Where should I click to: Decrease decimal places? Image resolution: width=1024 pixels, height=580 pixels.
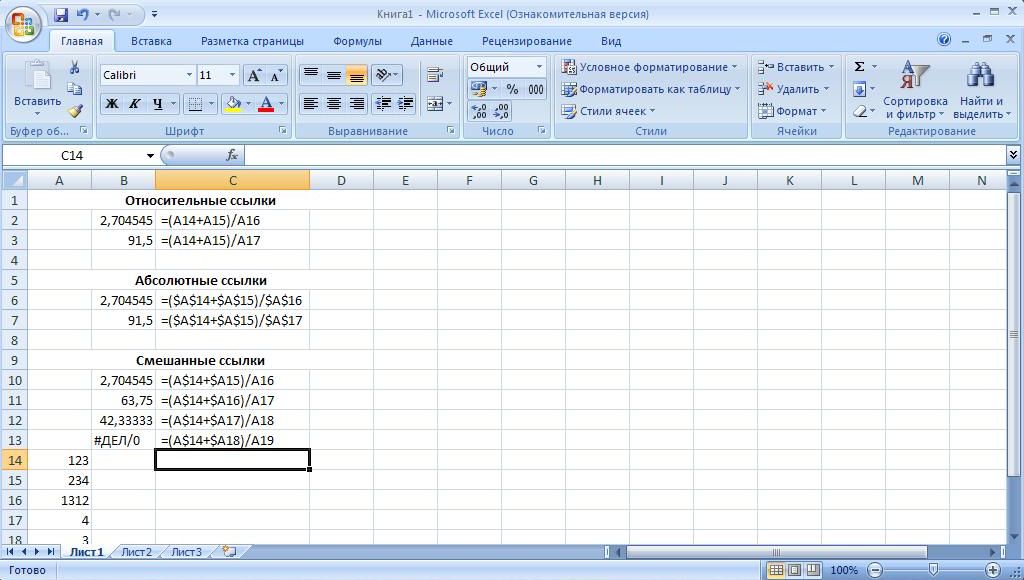[x=501, y=111]
